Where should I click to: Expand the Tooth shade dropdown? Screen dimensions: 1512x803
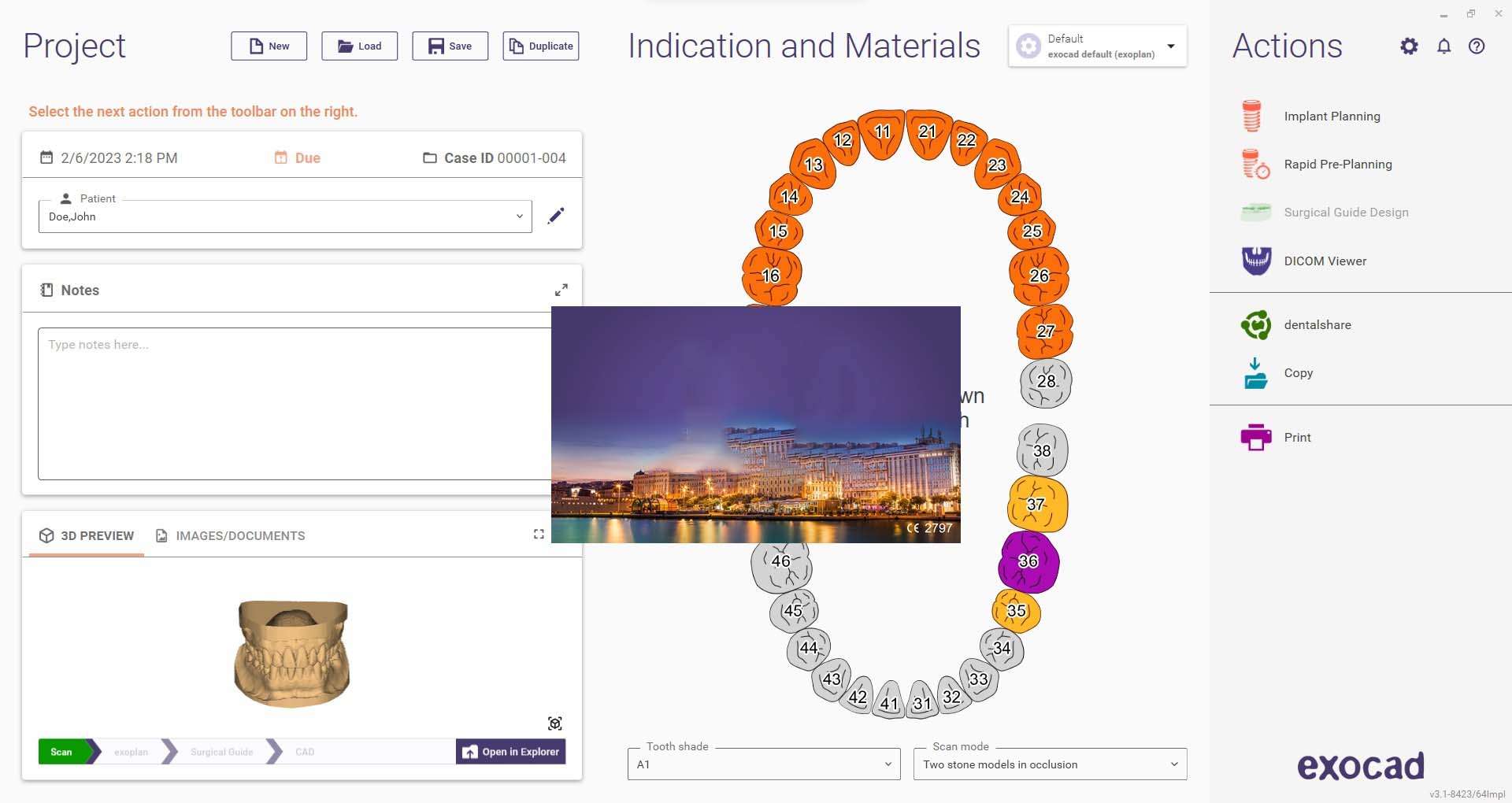[763, 764]
